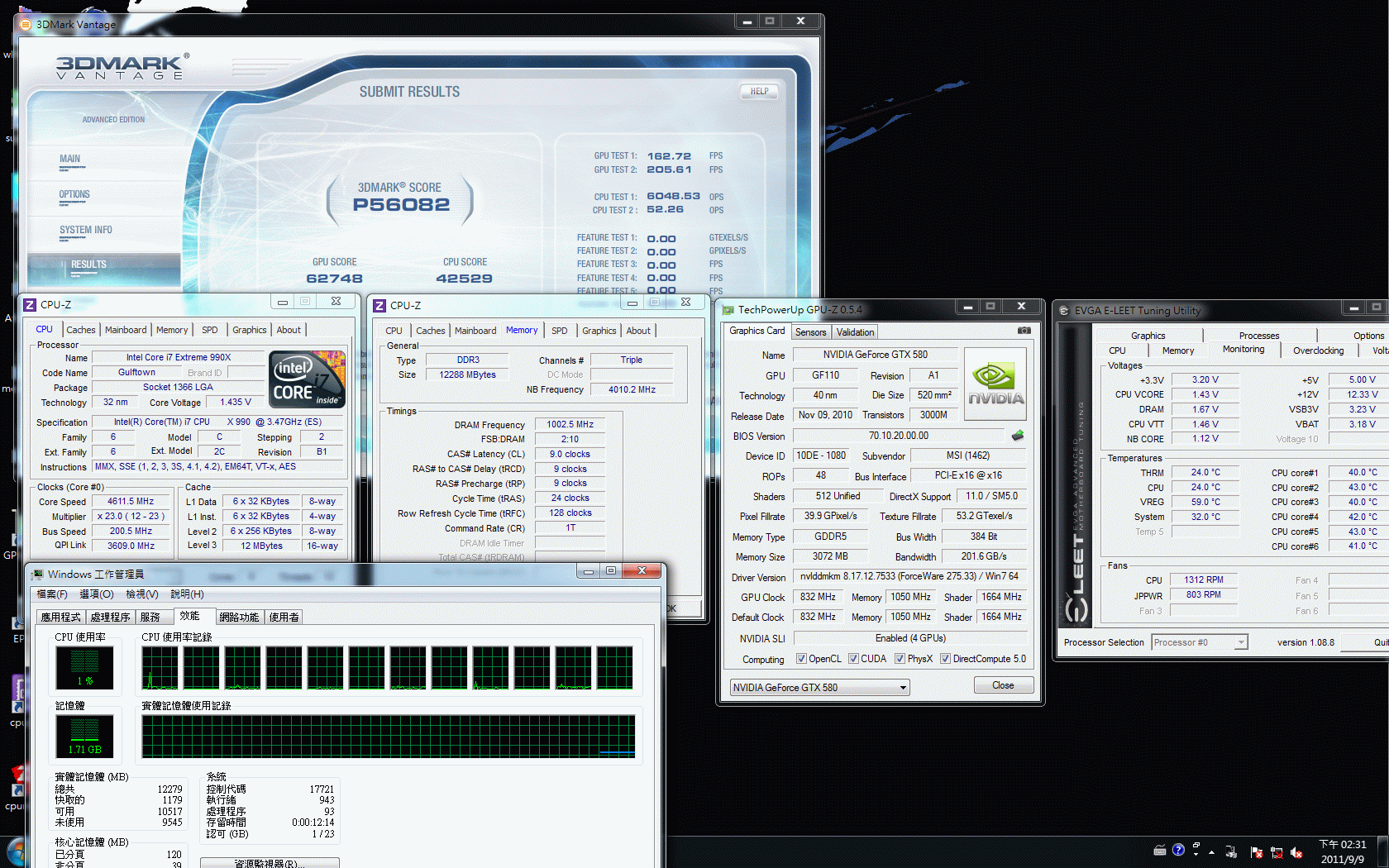This screenshot has height=868, width=1389.
Task: Click the 3DMark score P56082
Action: pos(401,205)
